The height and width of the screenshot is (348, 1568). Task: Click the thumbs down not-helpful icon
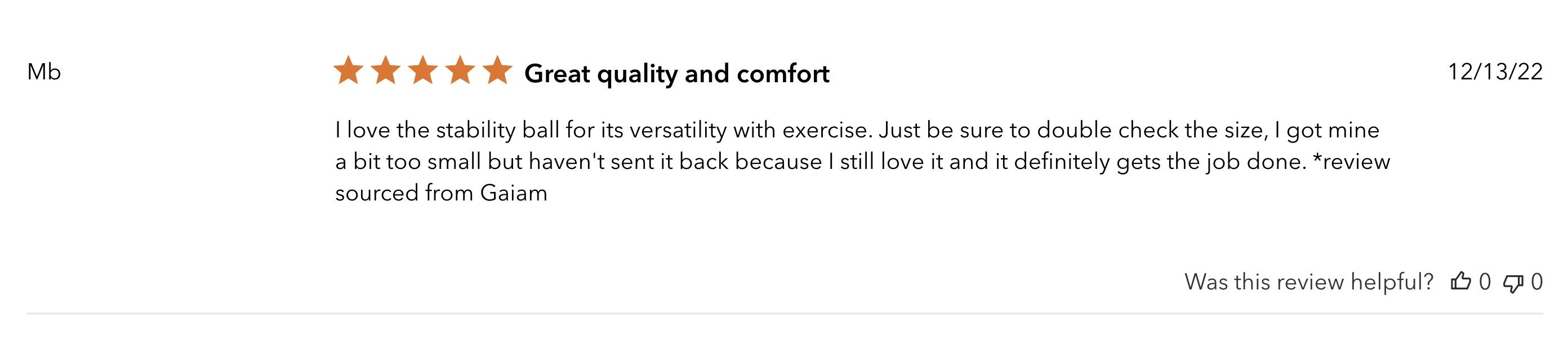[1513, 283]
